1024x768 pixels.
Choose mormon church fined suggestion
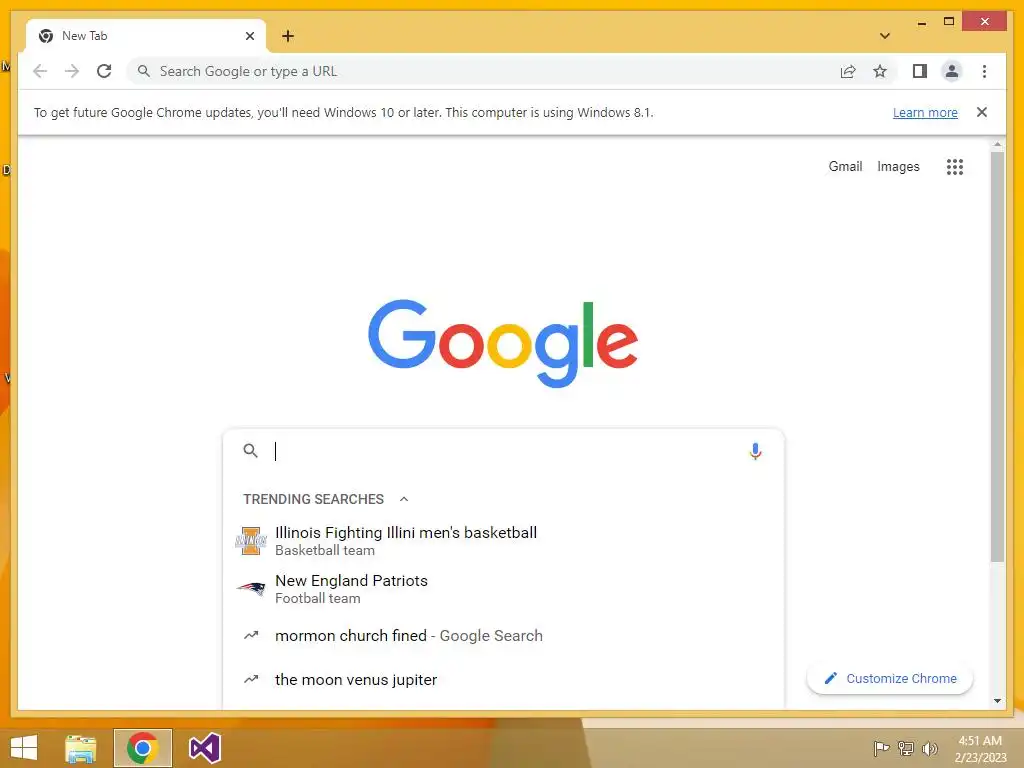[x=503, y=635]
